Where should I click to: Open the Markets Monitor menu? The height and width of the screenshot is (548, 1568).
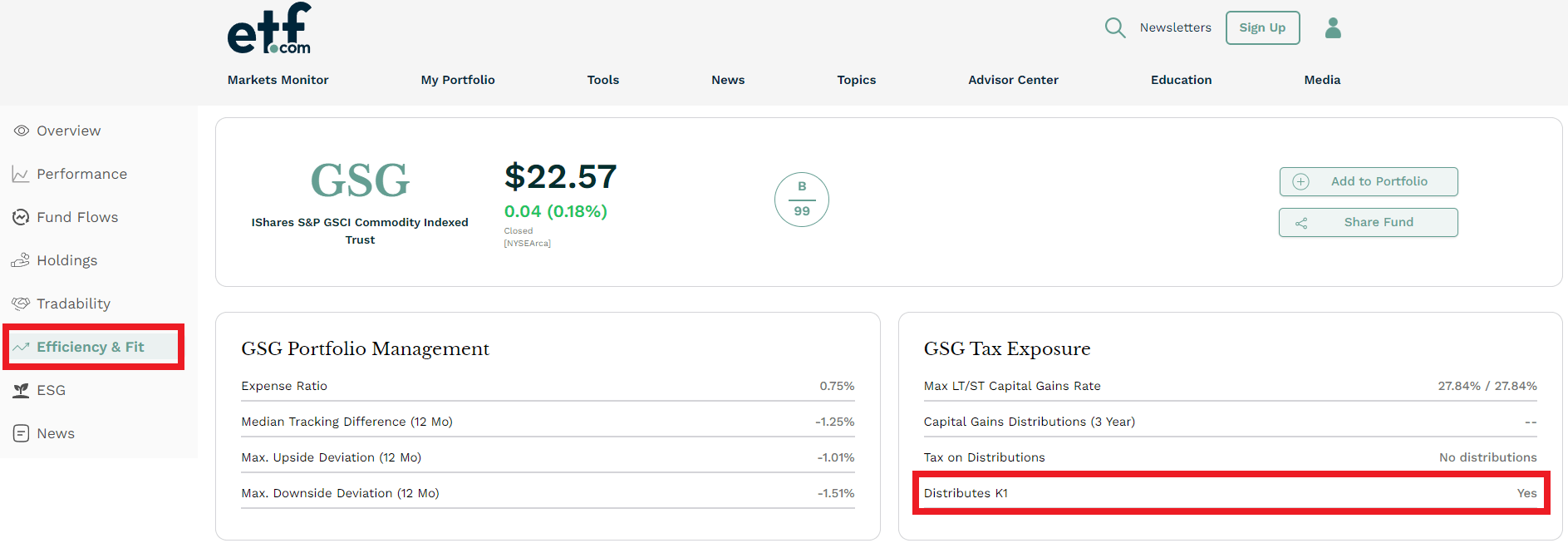pyautogui.click(x=278, y=80)
